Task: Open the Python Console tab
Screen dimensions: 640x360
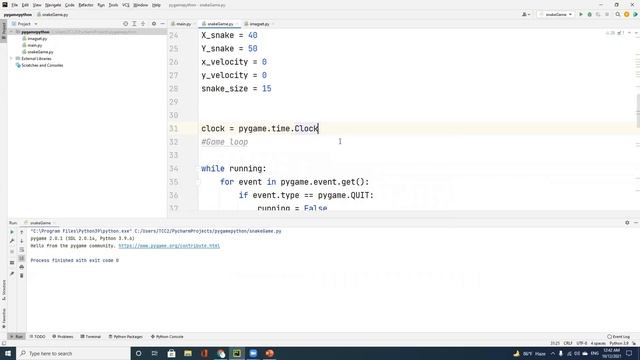Action: tap(167, 337)
